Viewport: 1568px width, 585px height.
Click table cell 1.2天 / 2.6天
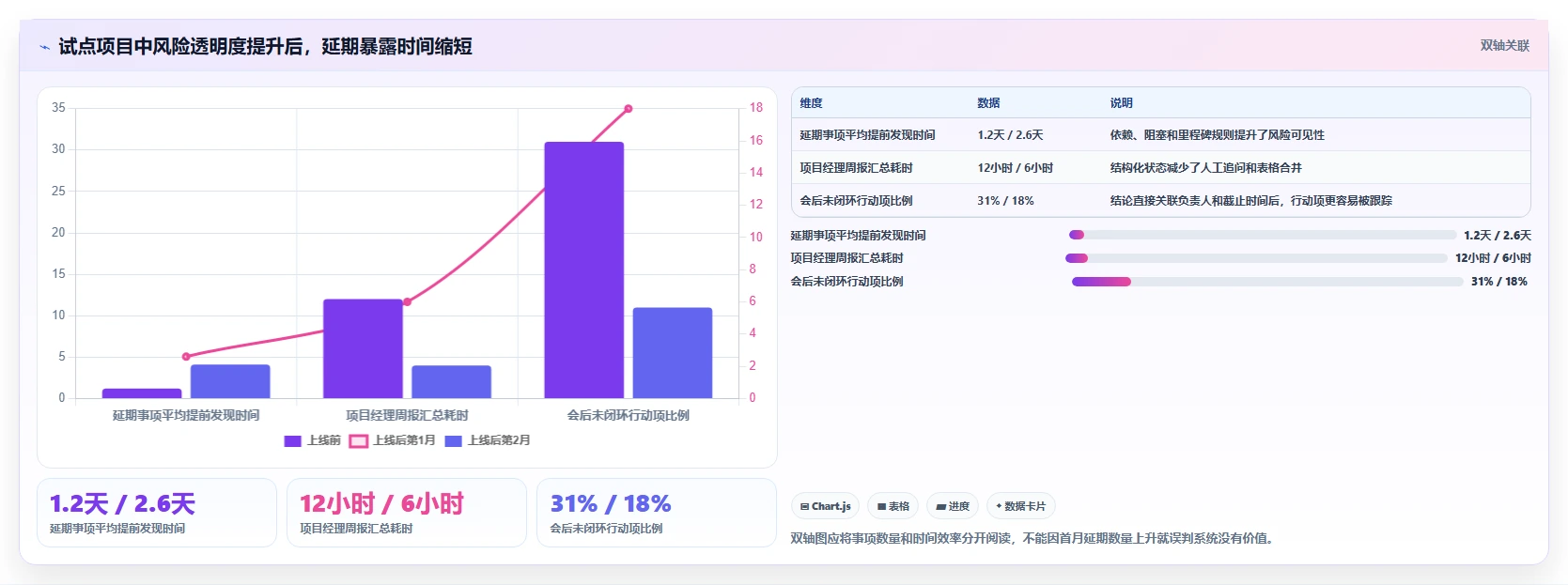tap(1010, 135)
